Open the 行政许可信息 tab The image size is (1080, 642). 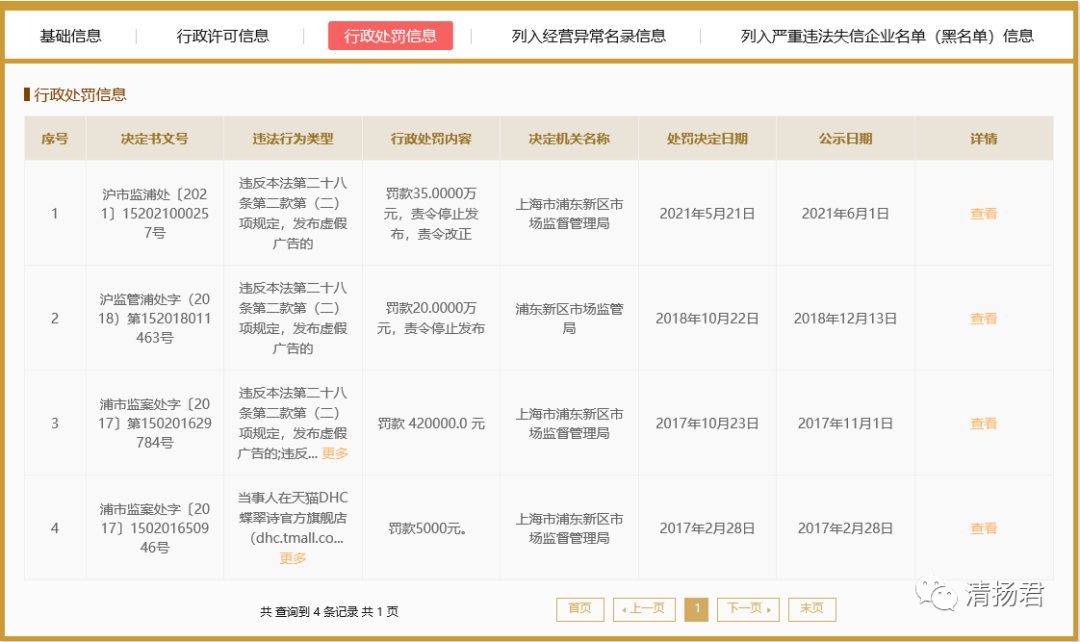222,35
